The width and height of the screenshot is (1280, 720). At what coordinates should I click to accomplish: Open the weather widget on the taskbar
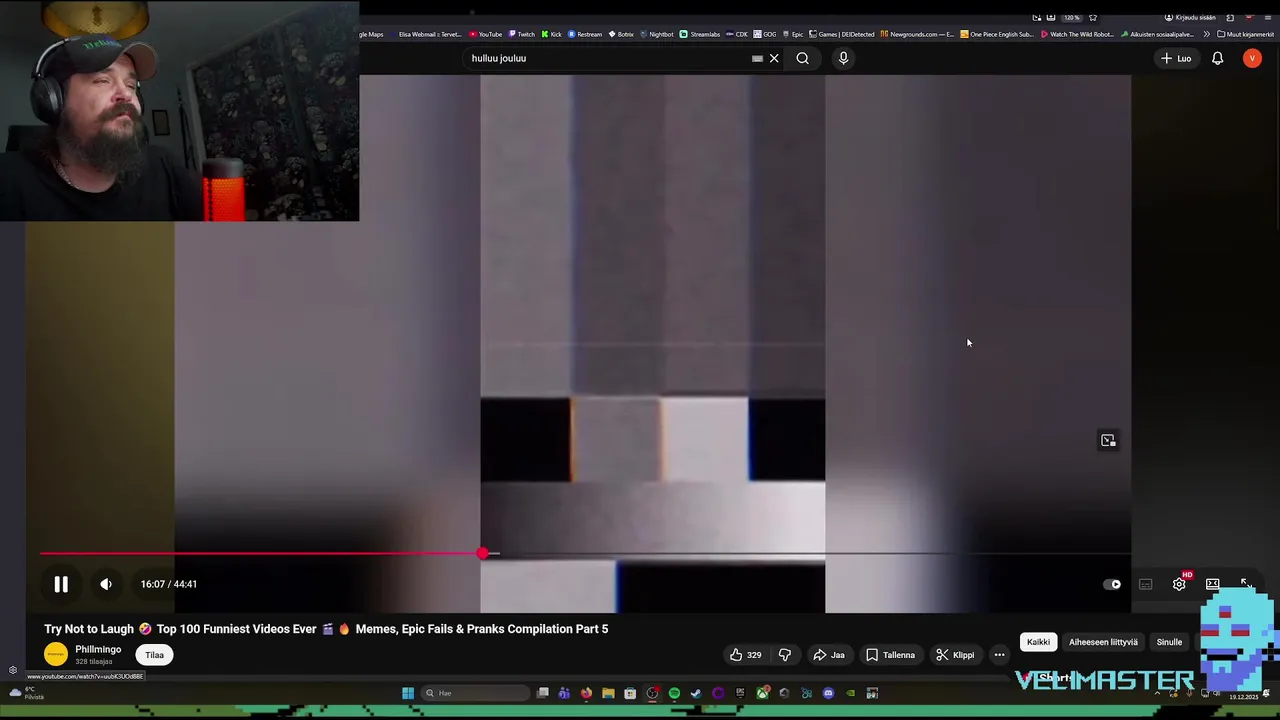(26, 694)
